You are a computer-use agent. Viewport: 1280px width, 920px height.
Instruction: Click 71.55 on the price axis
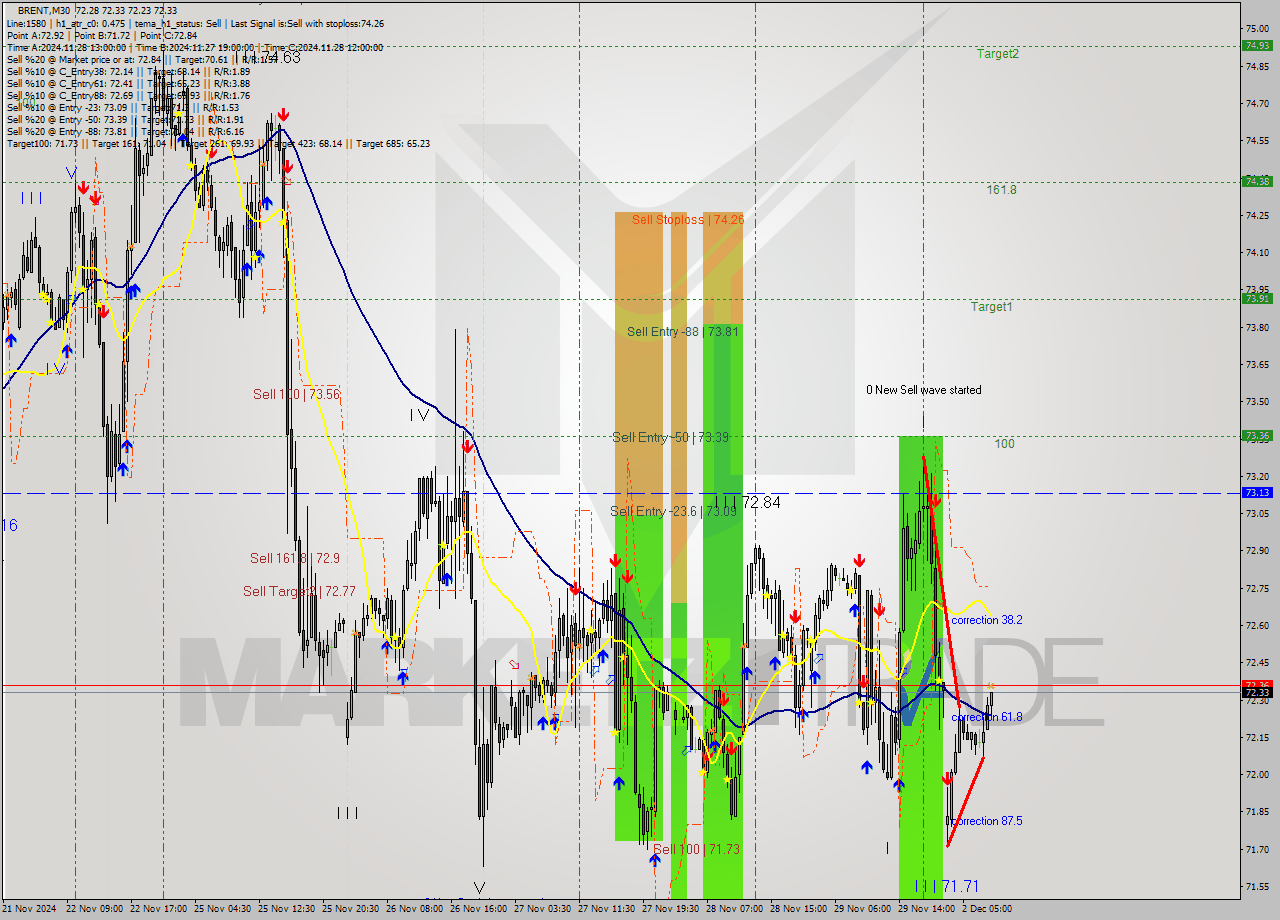point(1256,886)
